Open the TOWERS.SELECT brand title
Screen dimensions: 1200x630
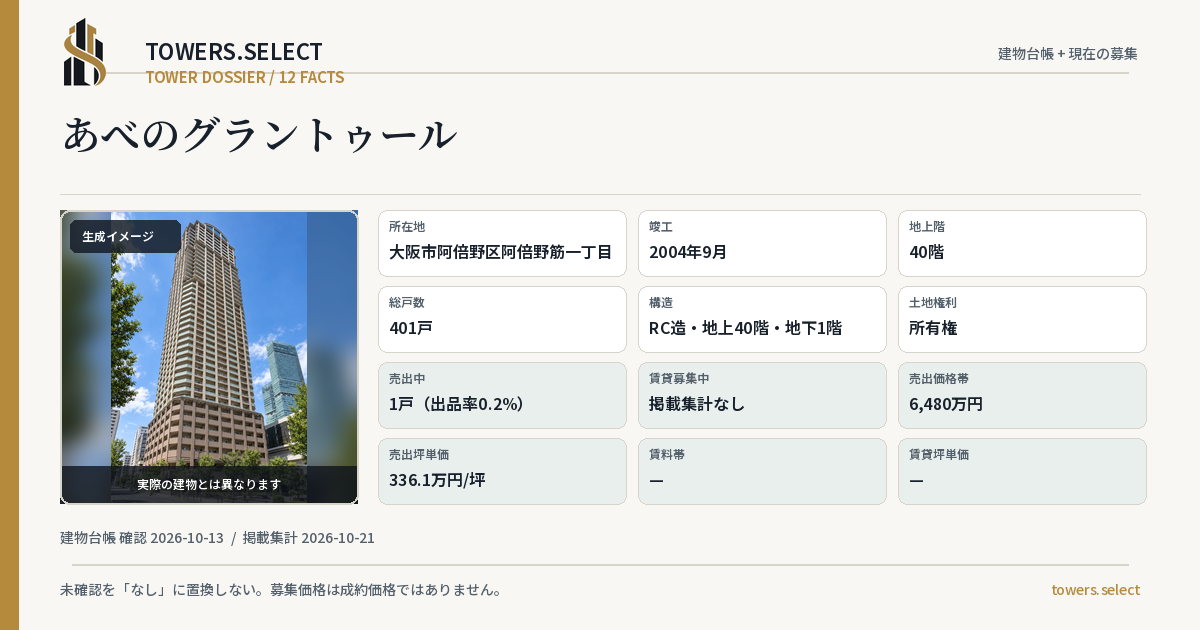tap(234, 52)
